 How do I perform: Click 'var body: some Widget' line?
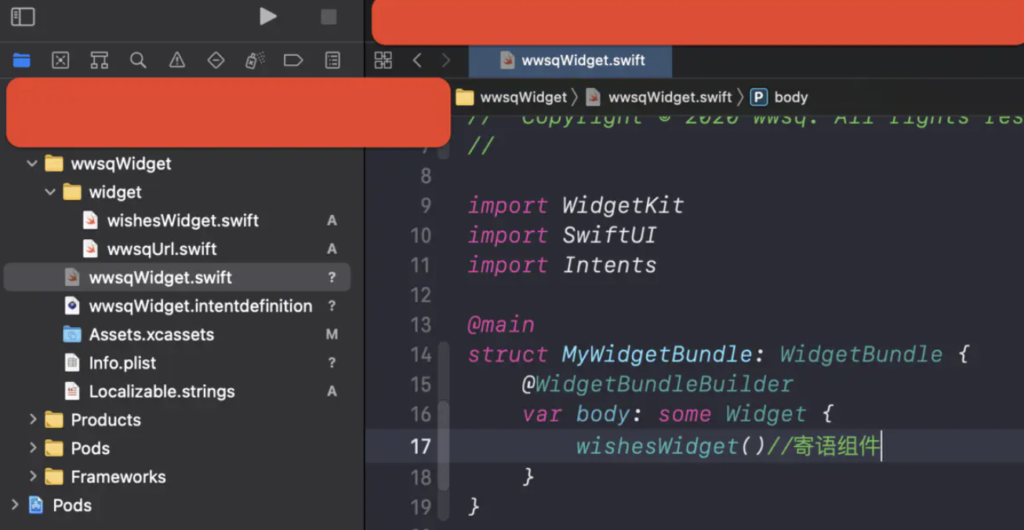point(678,414)
